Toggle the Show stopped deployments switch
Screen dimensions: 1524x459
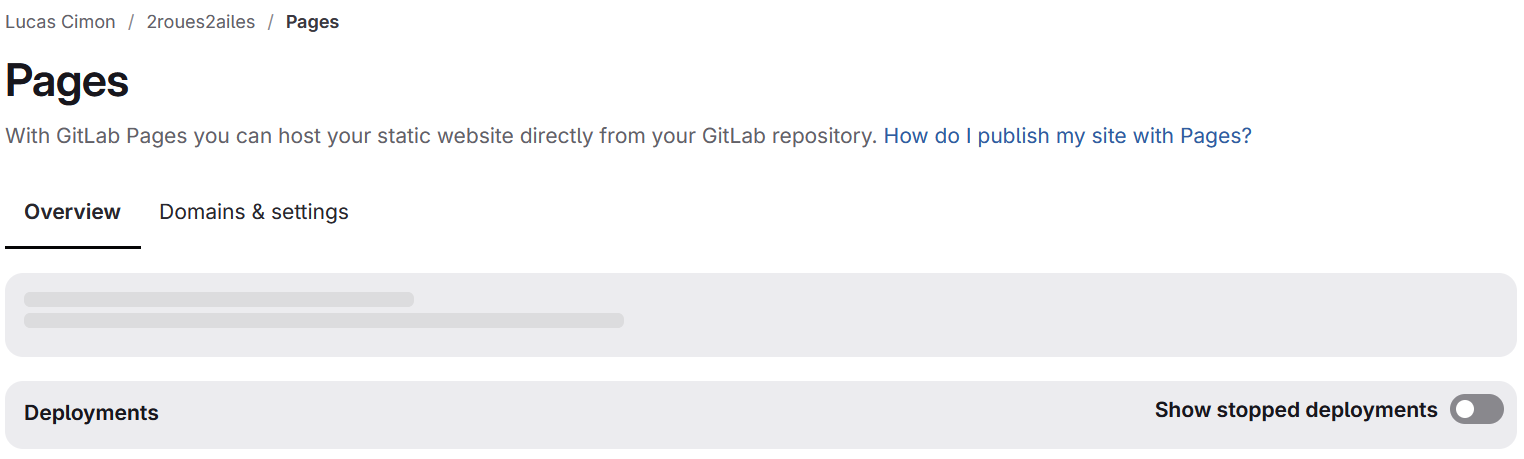(1476, 409)
